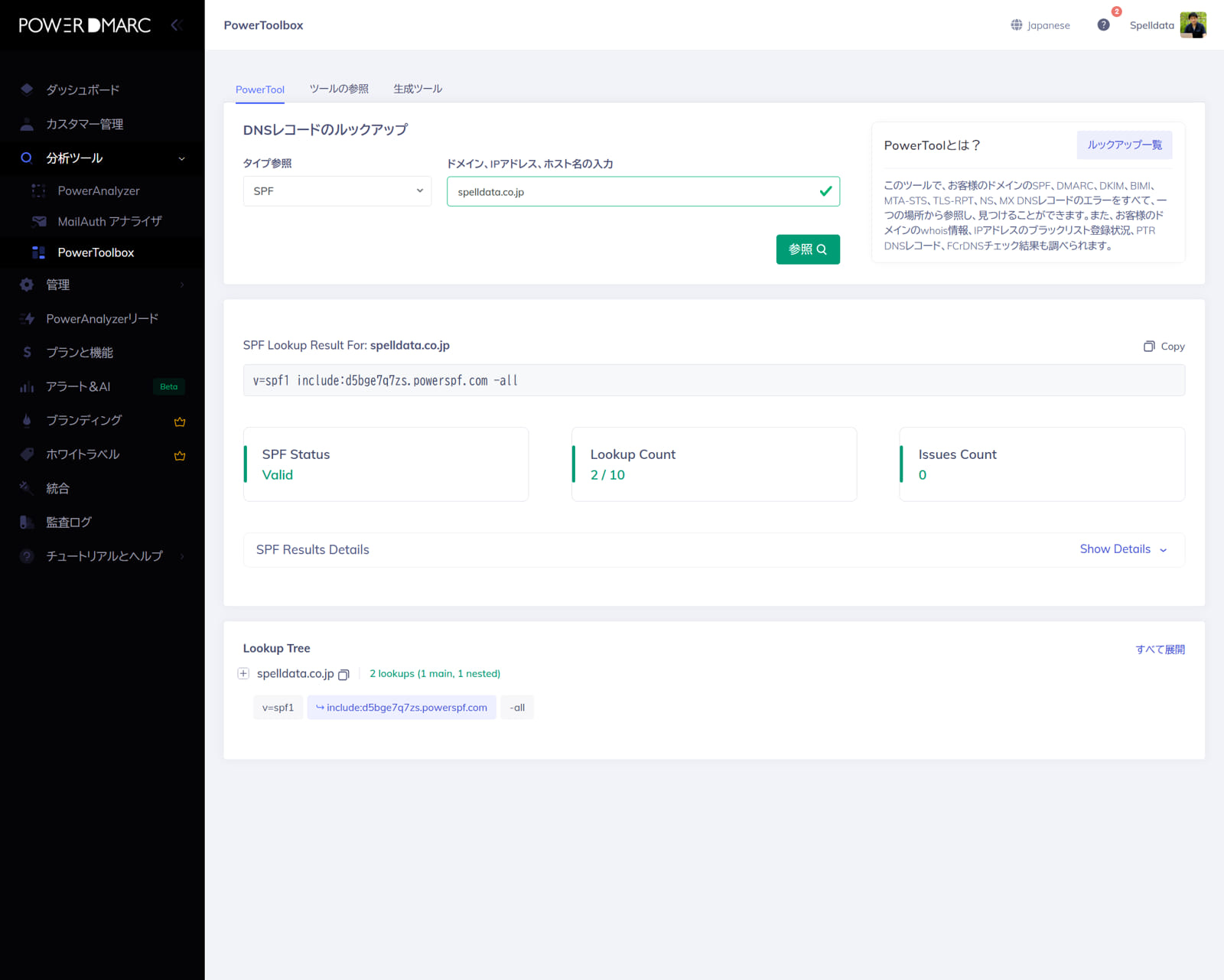The height and width of the screenshot is (980, 1224).
Task: Click the crown icon next to ブランディング
Action: pyautogui.click(x=180, y=422)
